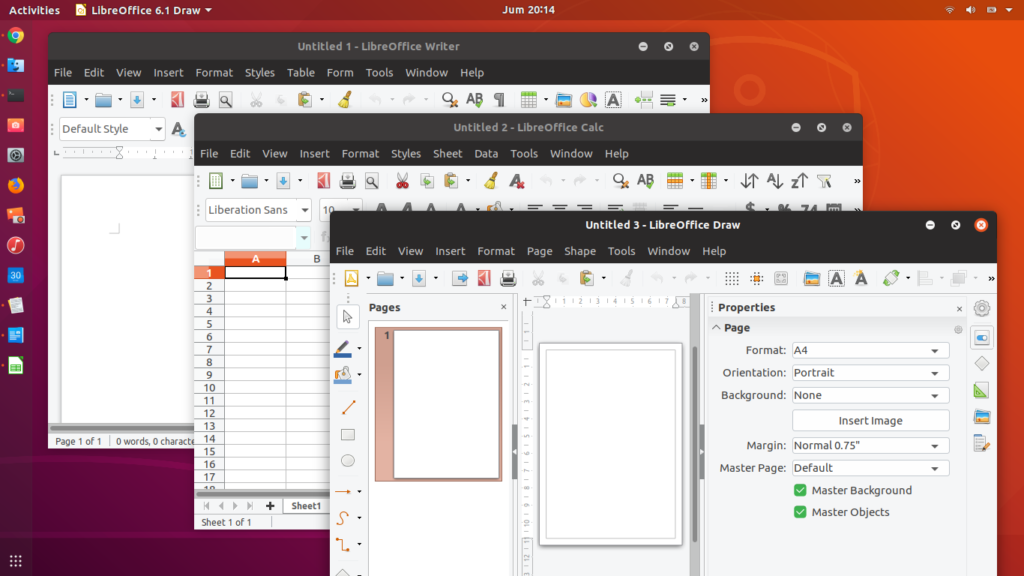Uncheck the Master Background checkbox
1024x576 pixels.
coord(800,490)
